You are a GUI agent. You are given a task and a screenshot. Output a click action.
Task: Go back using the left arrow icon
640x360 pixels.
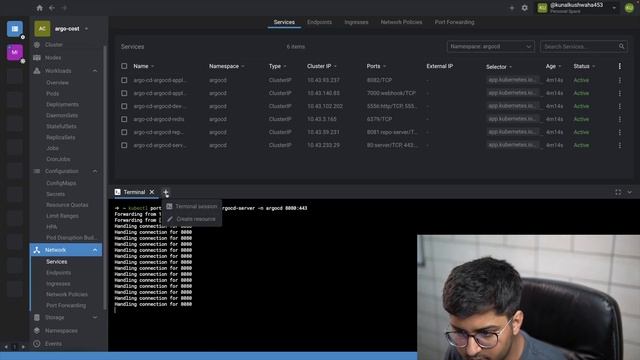(52, 8)
